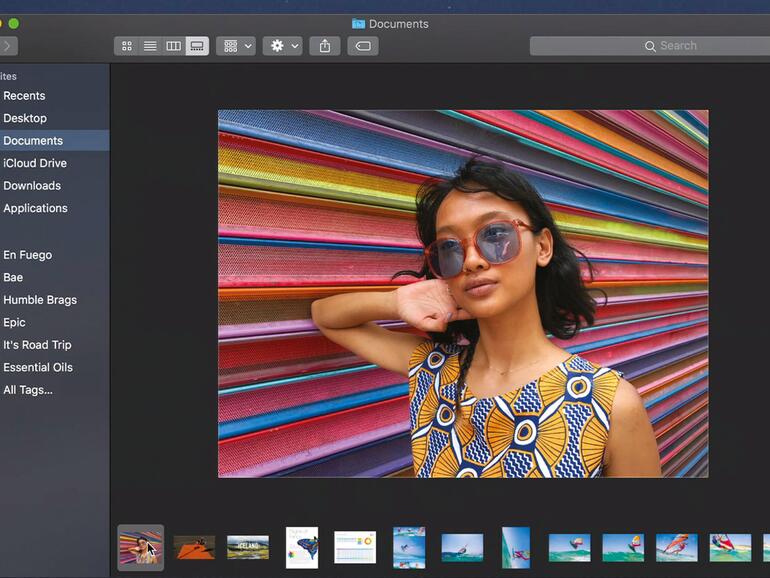Click the large preview photo
This screenshot has height=578, width=770.
(x=463, y=294)
